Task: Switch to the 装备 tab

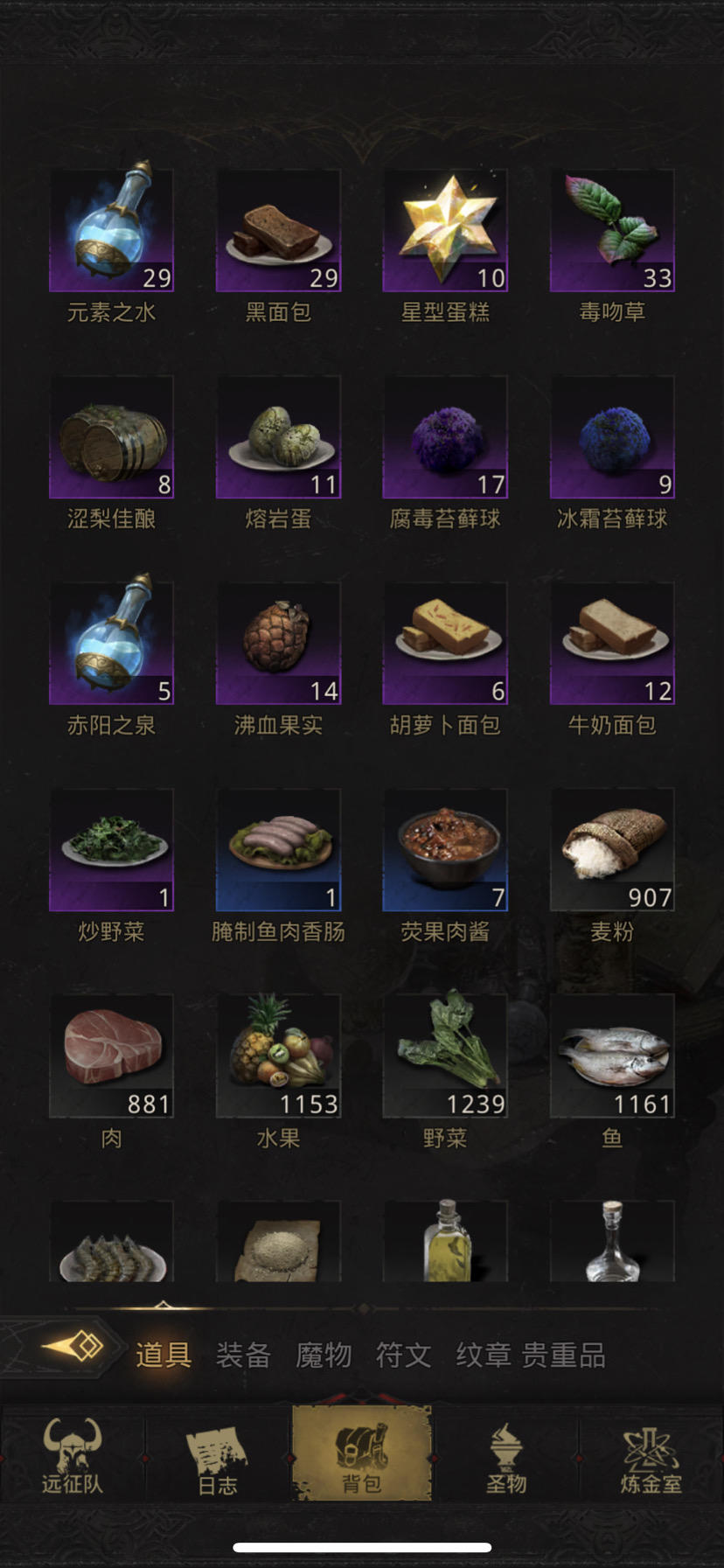Action: click(x=243, y=1355)
